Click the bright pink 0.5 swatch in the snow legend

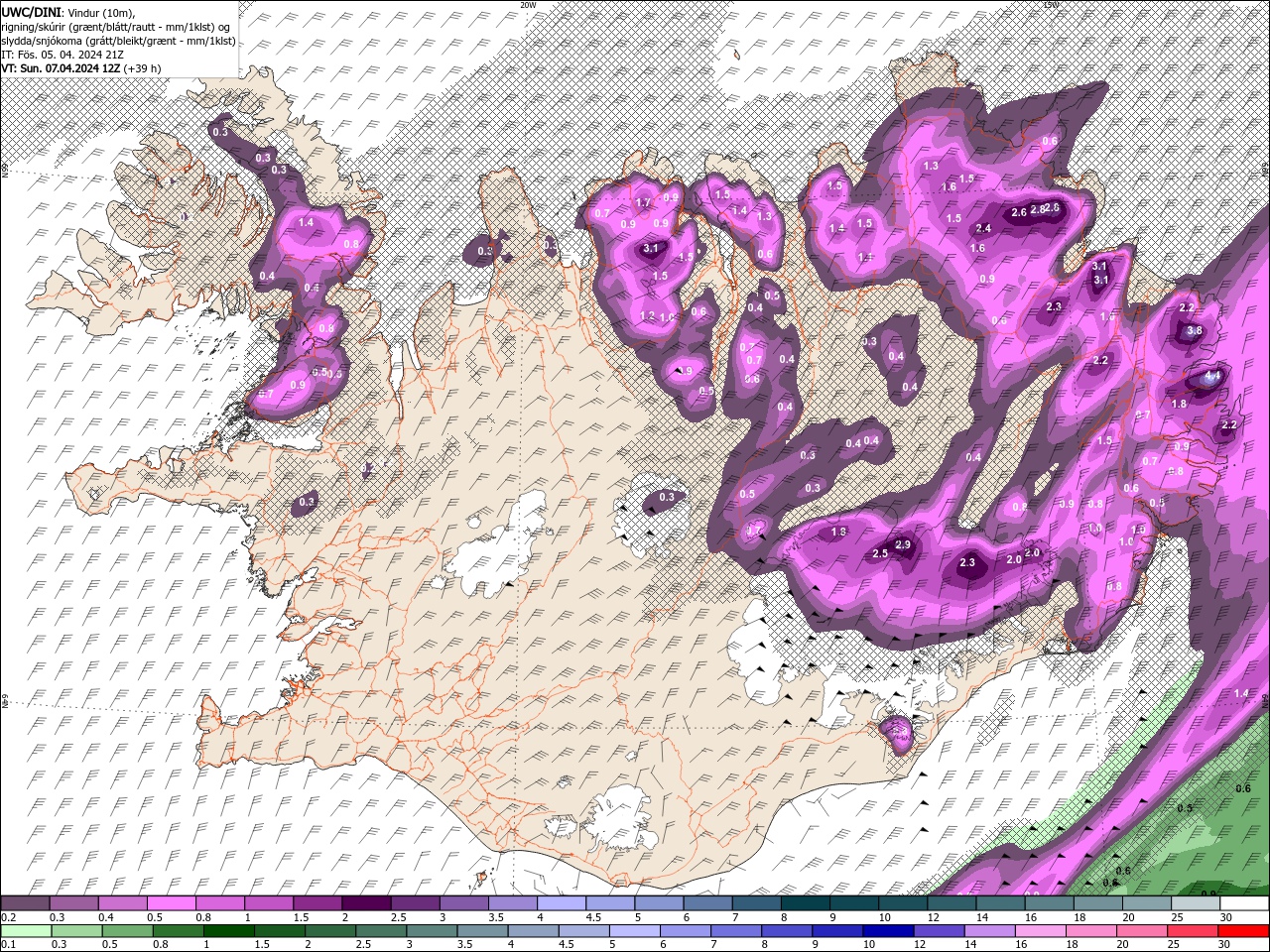(172, 904)
